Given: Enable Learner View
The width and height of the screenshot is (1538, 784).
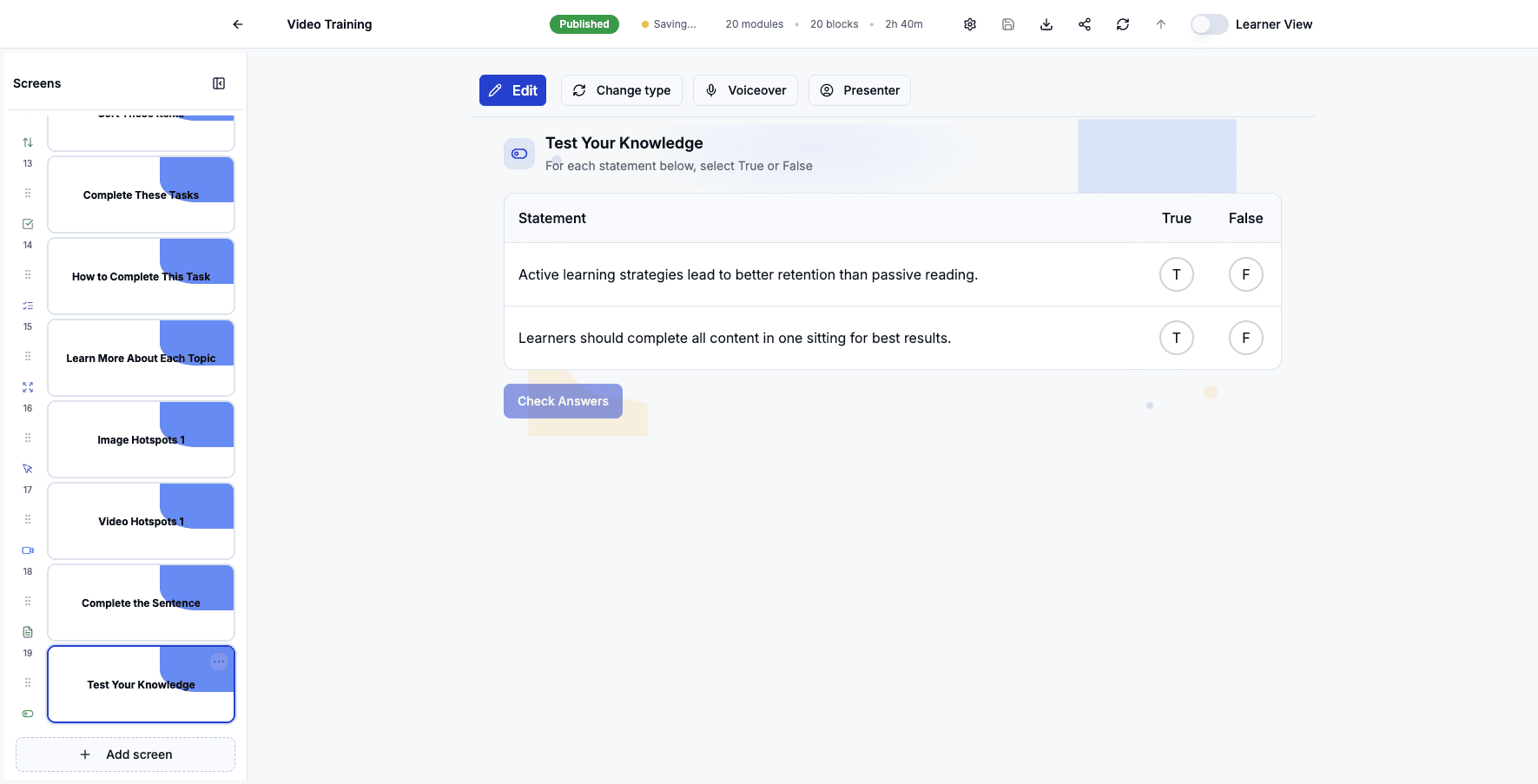Looking at the screenshot, I should pos(1209,24).
